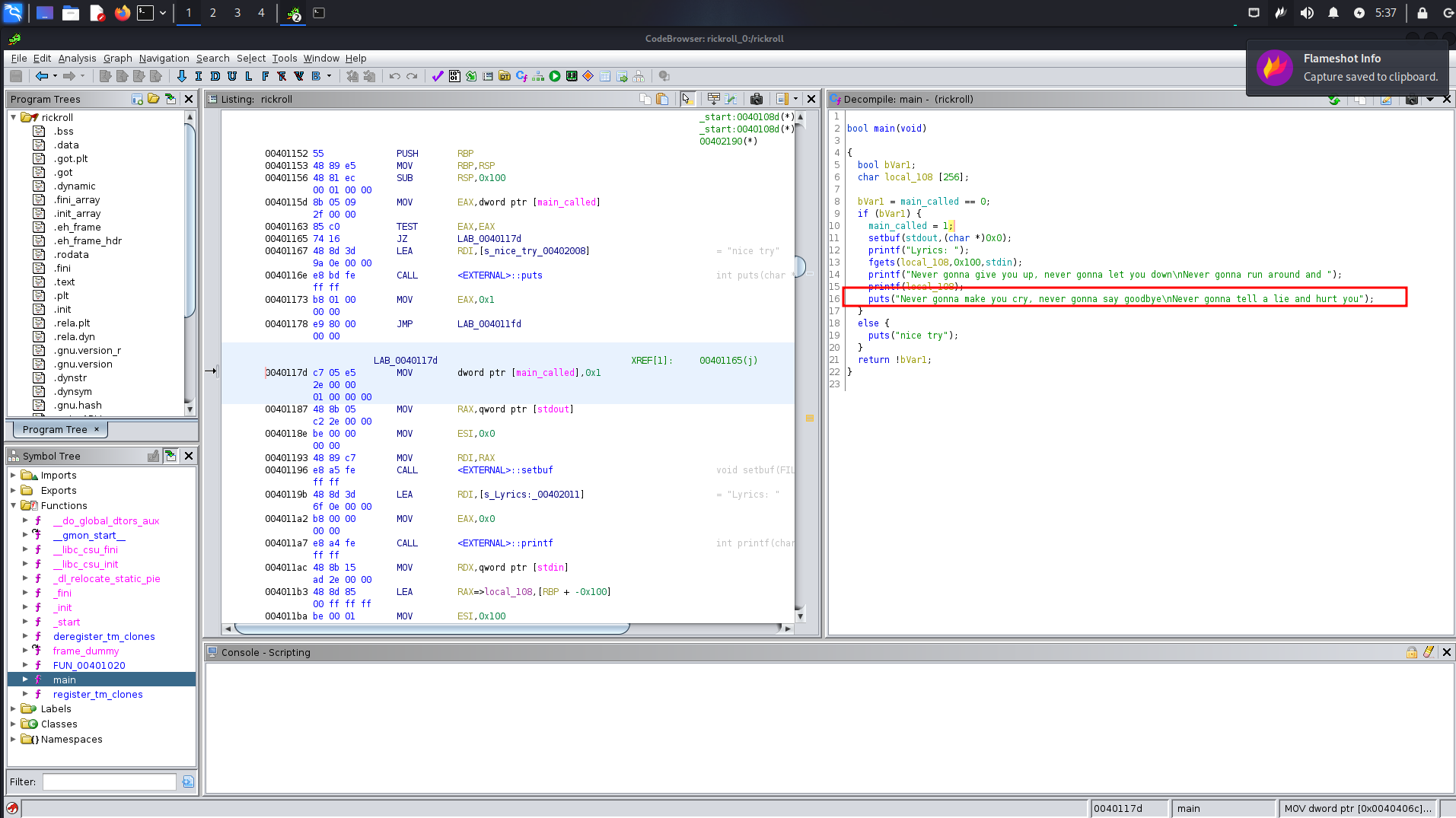Click the Redo toolbar icon
The width and height of the screenshot is (1456, 818).
tap(412, 76)
